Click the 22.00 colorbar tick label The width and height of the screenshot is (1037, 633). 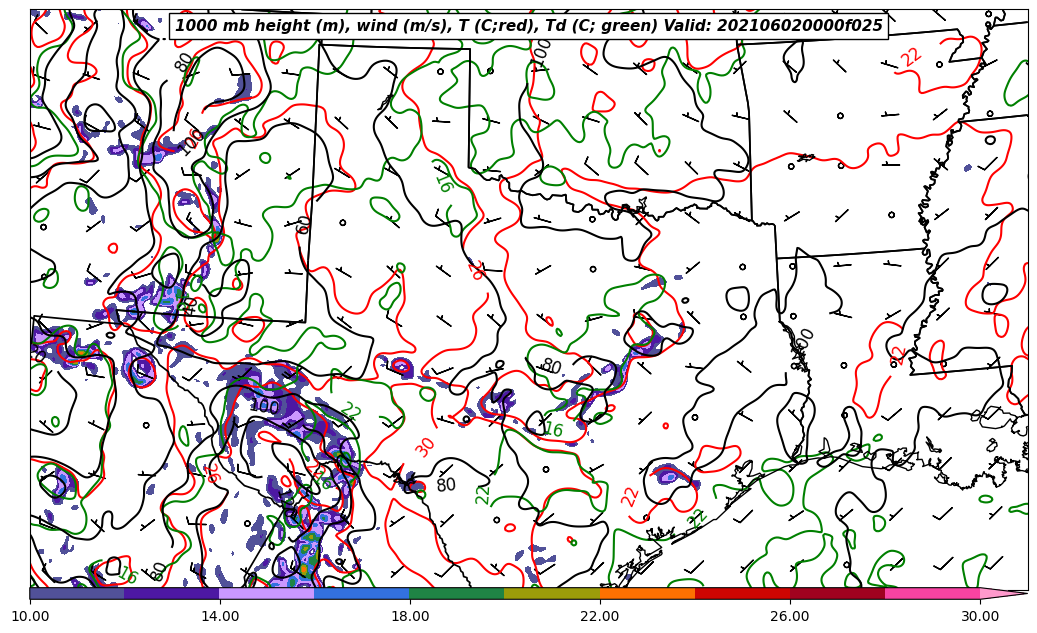(600, 617)
